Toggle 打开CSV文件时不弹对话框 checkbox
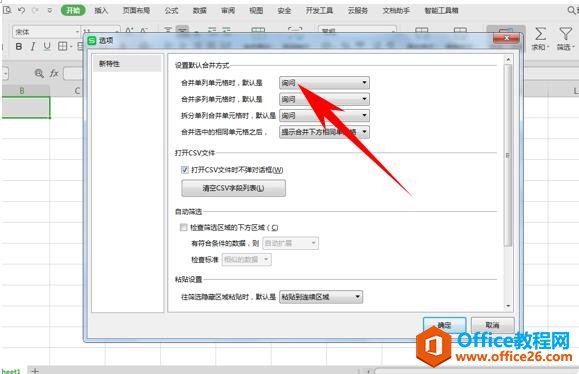 click(x=185, y=170)
